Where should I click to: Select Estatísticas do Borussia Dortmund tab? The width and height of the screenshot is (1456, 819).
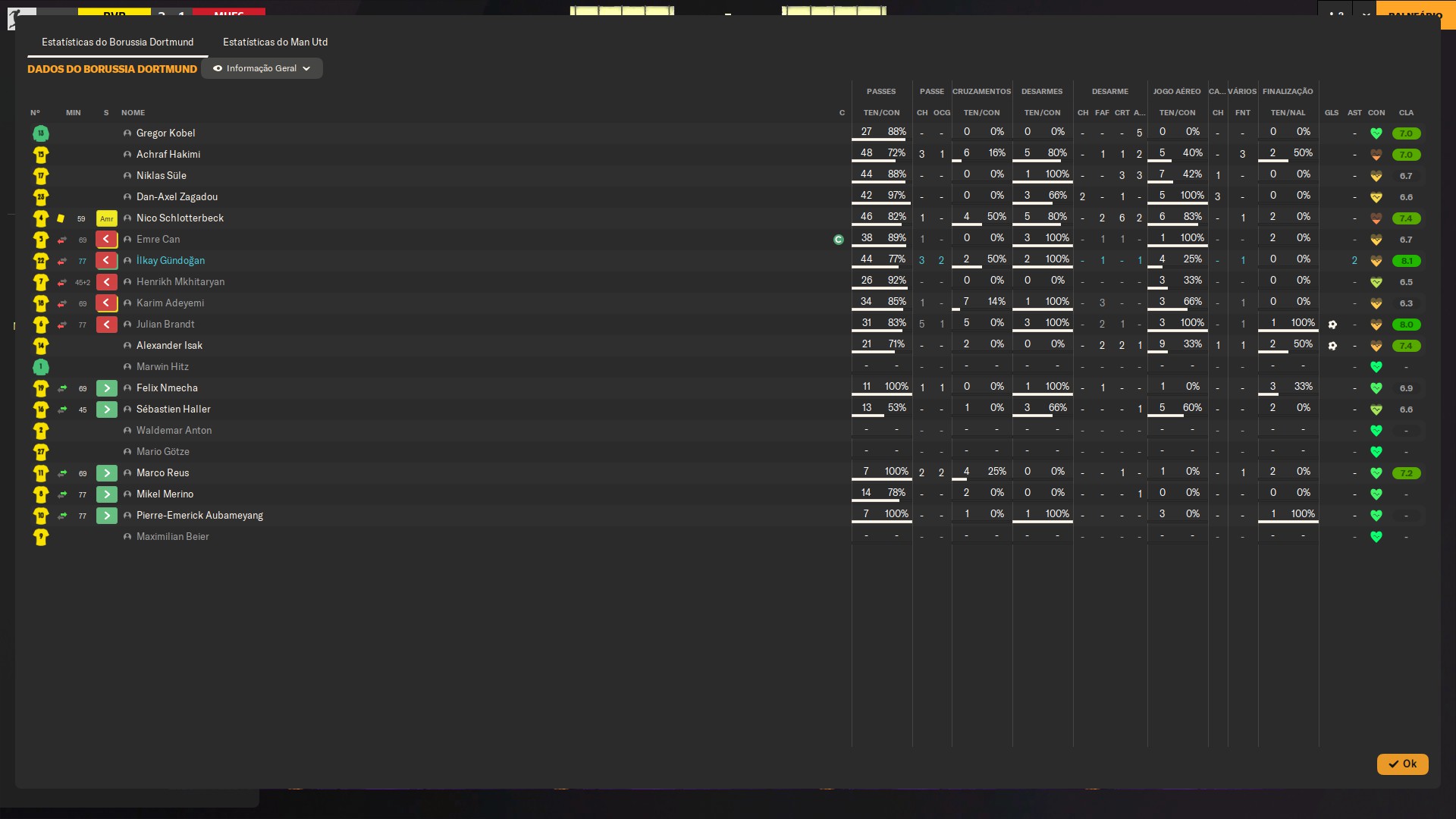pyautogui.click(x=118, y=42)
